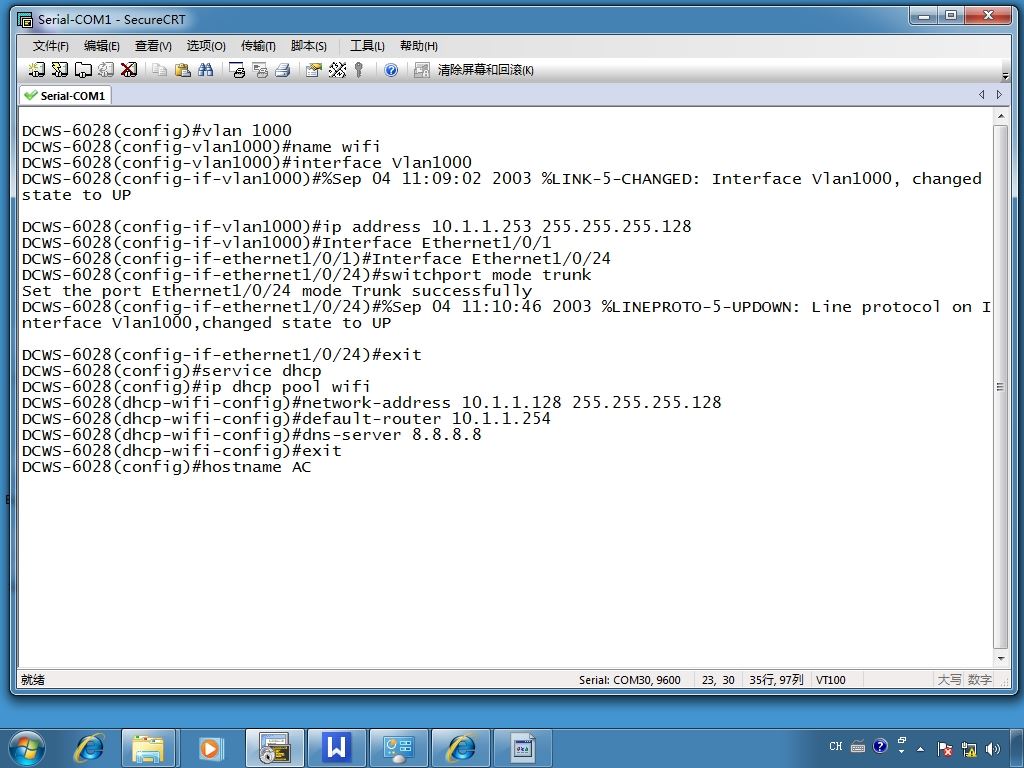1024x768 pixels.
Task: Click 'Set the port Ethernet1/0/24 mode Trunk successfully'
Action: 277,291
